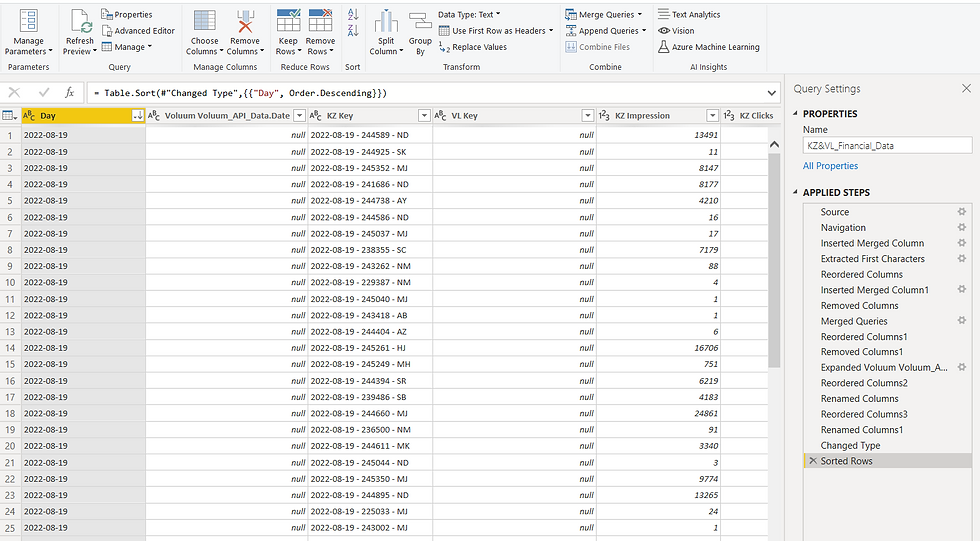Screen dimensions: 980x541
Task: Sort ascending with A-Z icon
Action: [x=353, y=14]
